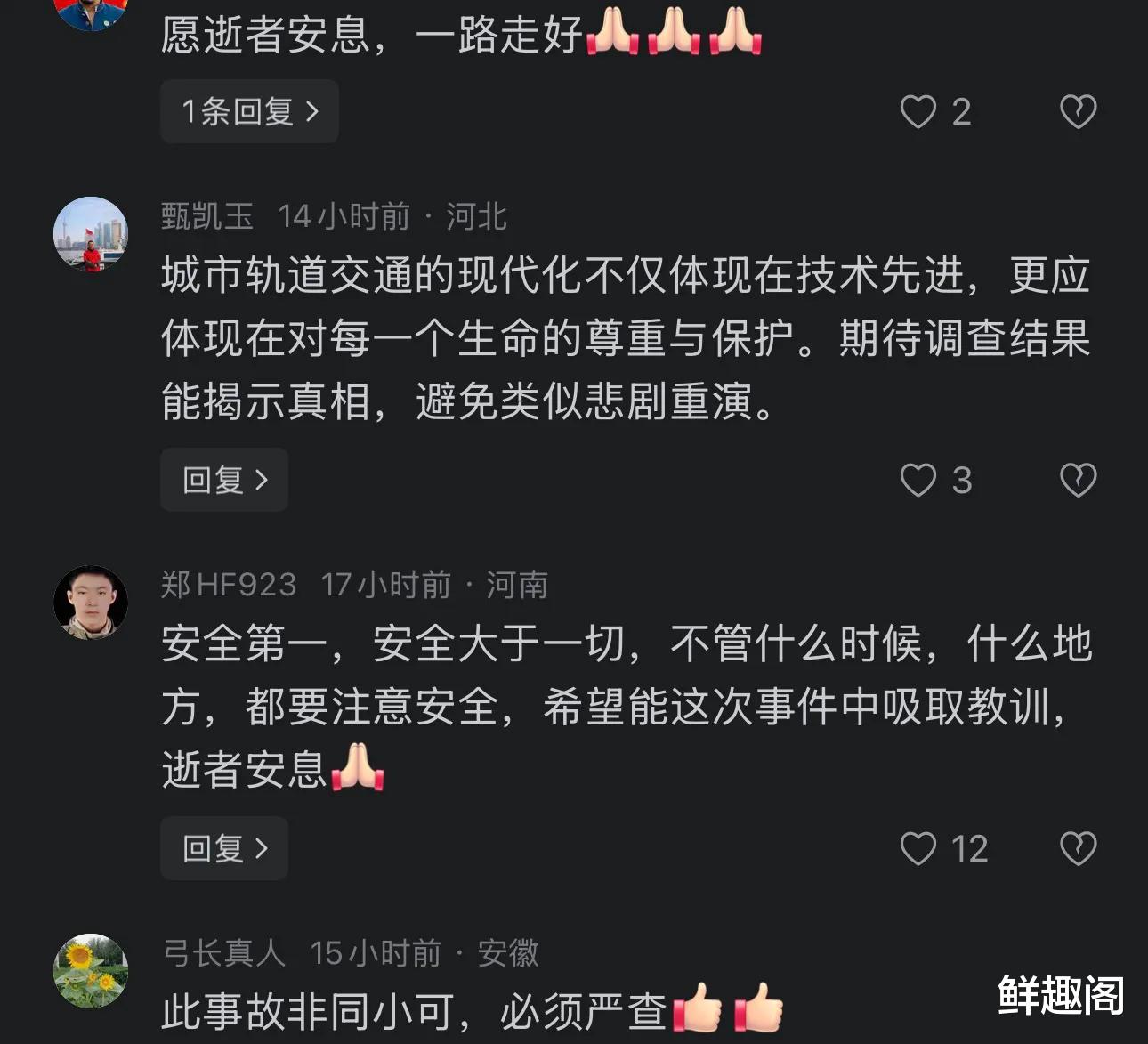The image size is (1148, 1044).
Task: Dislike 甄凯玉's comment with broken heart icon
Action: (1078, 481)
